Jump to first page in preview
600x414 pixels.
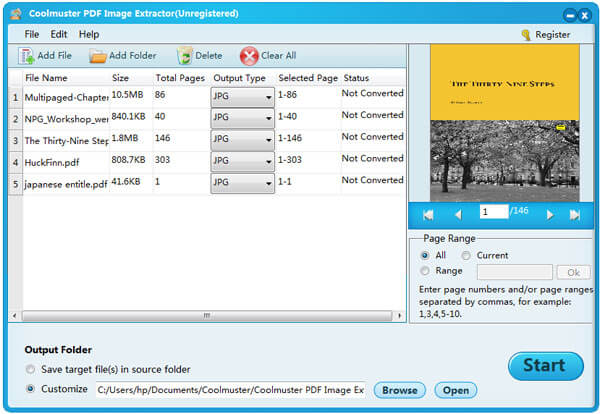(x=428, y=214)
